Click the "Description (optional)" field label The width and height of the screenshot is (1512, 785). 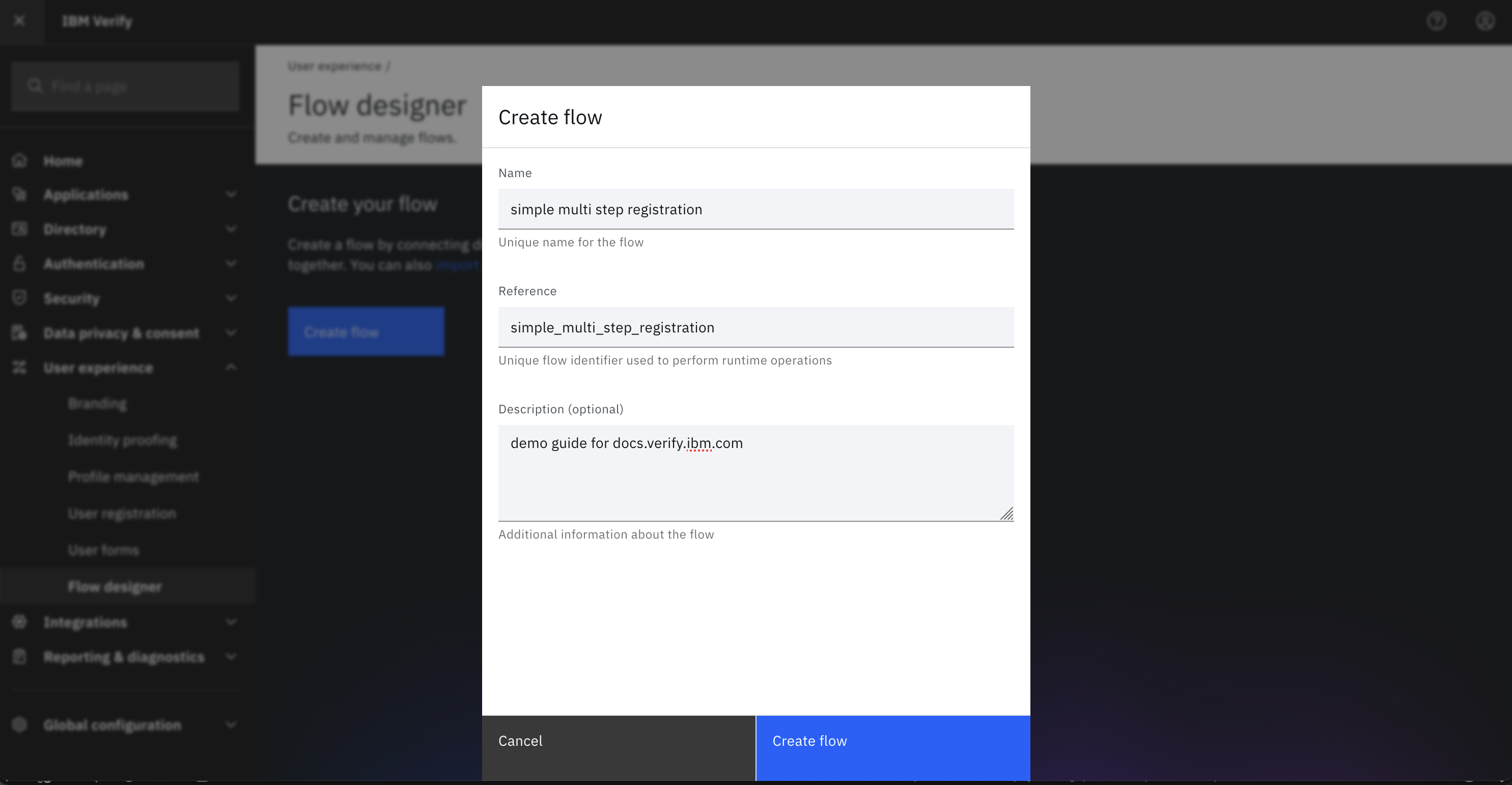561,409
